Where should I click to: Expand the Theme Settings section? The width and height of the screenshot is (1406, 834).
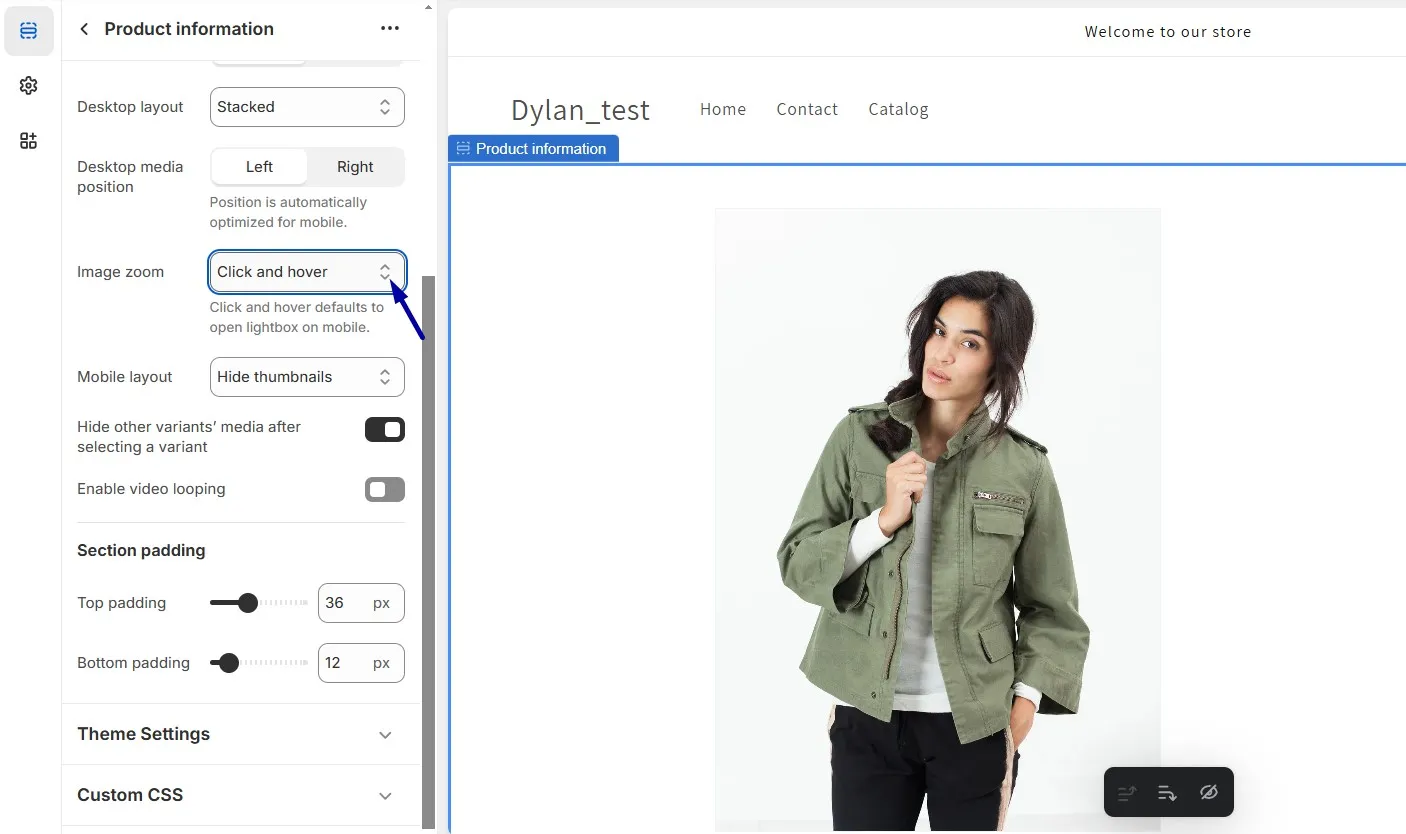[x=241, y=734]
